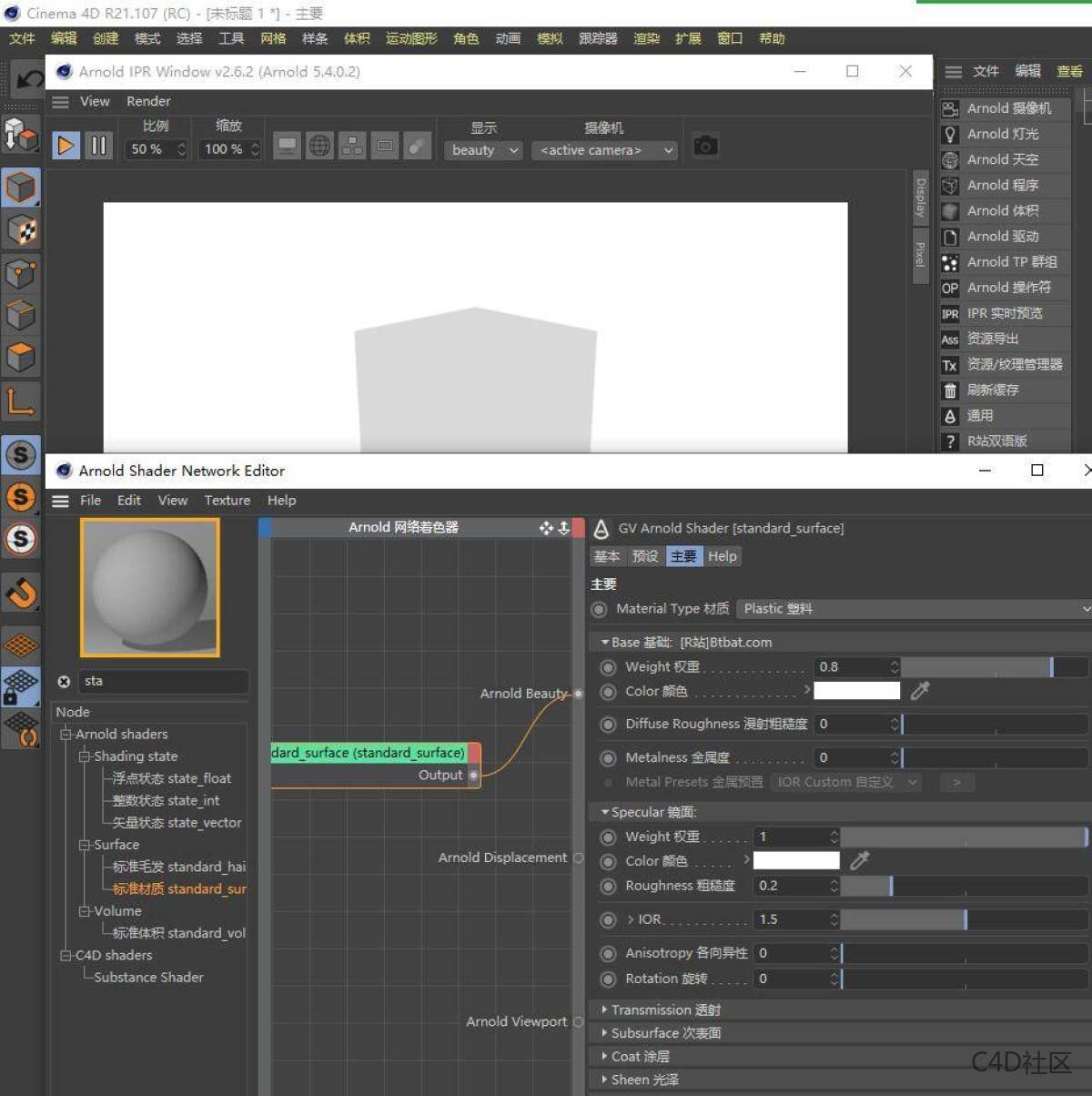Toggle the Base Weight animation dot

(x=608, y=667)
